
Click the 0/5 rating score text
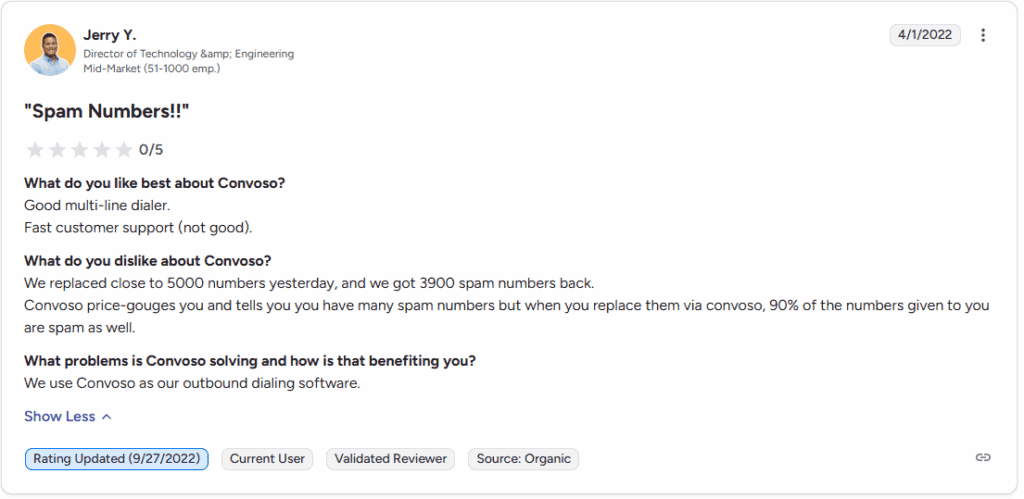click(151, 150)
